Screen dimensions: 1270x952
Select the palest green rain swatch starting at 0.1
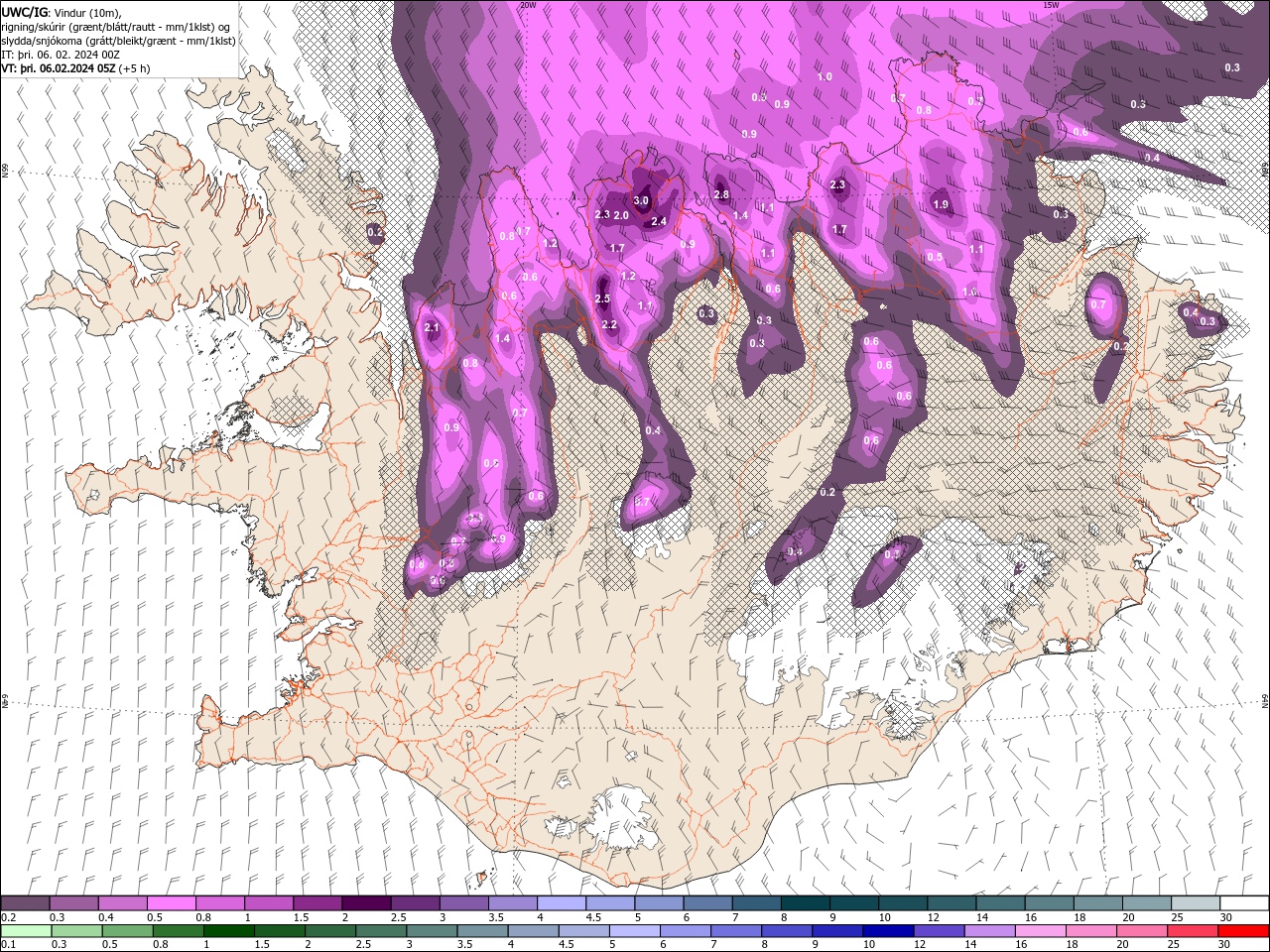click(x=26, y=931)
